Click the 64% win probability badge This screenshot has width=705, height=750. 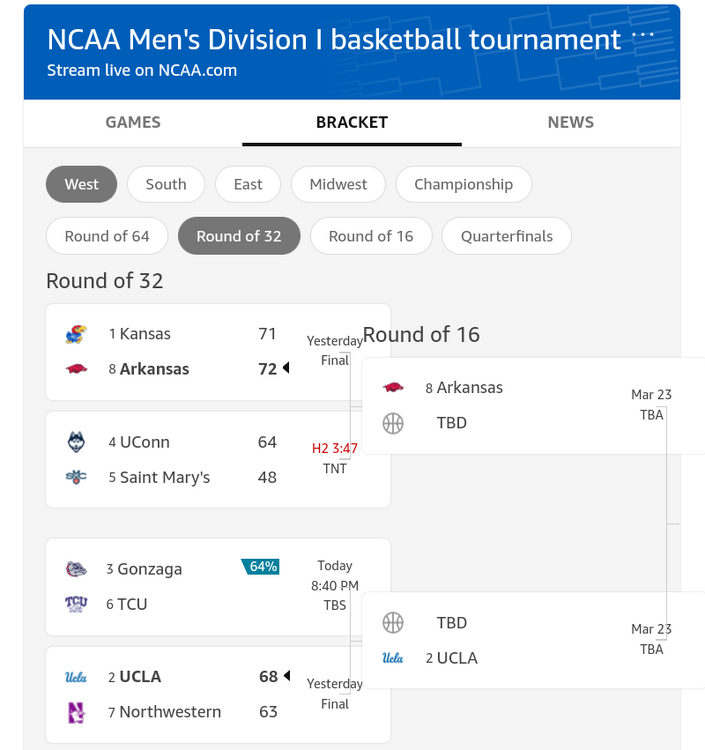coord(261,567)
